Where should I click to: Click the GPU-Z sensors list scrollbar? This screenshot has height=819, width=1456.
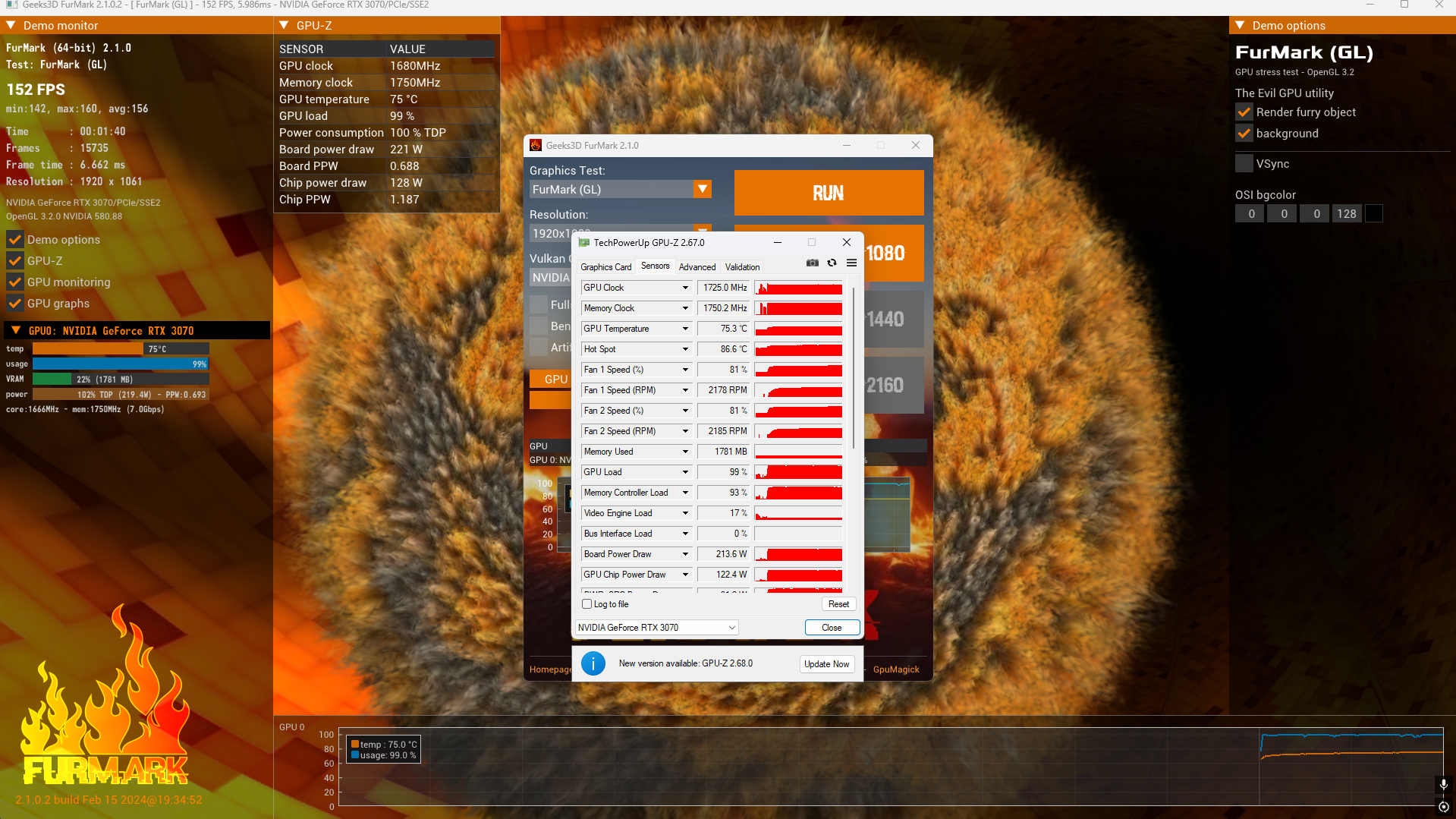point(854,367)
